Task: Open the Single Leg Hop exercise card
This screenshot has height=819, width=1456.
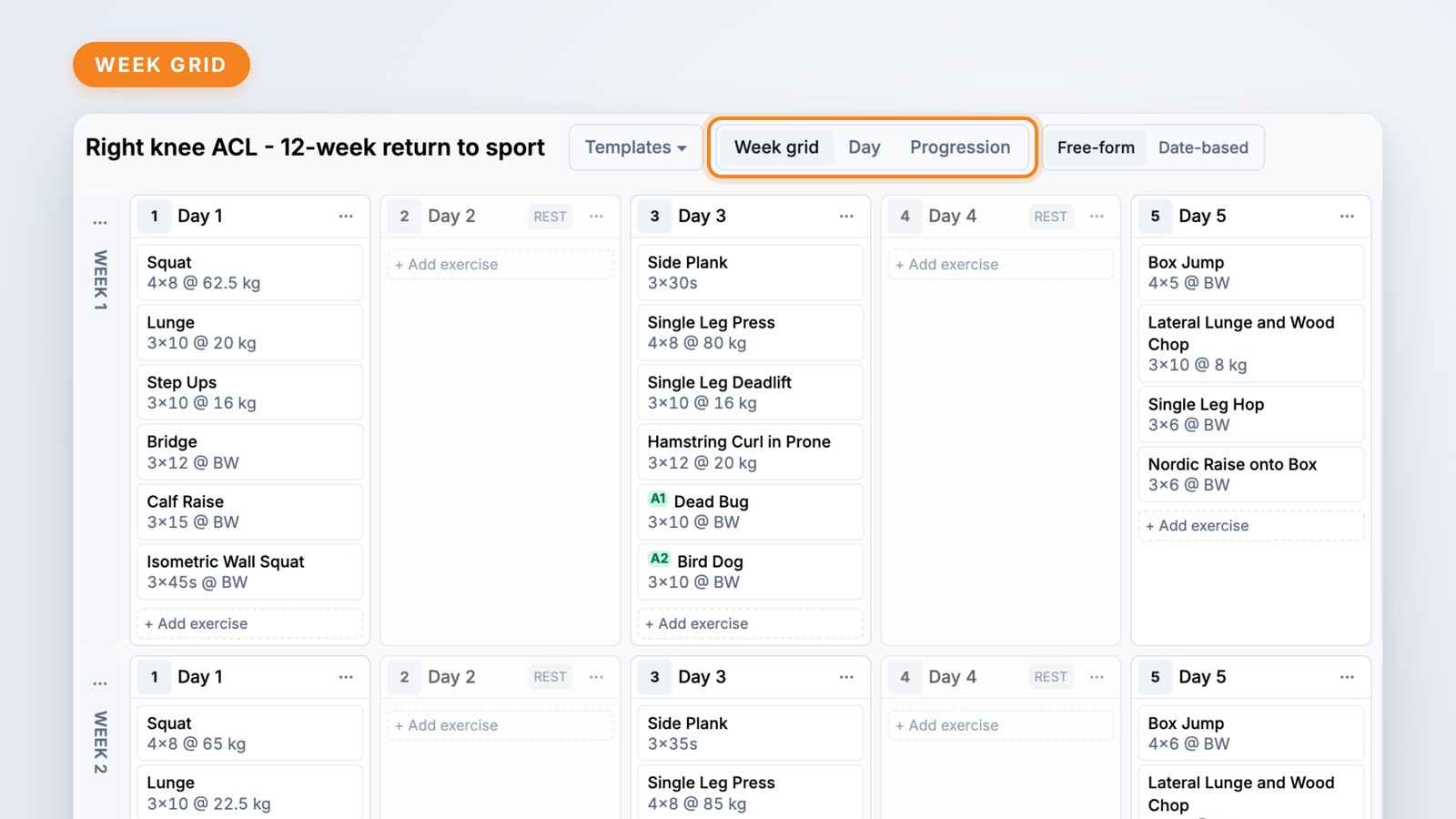Action: (x=1251, y=414)
